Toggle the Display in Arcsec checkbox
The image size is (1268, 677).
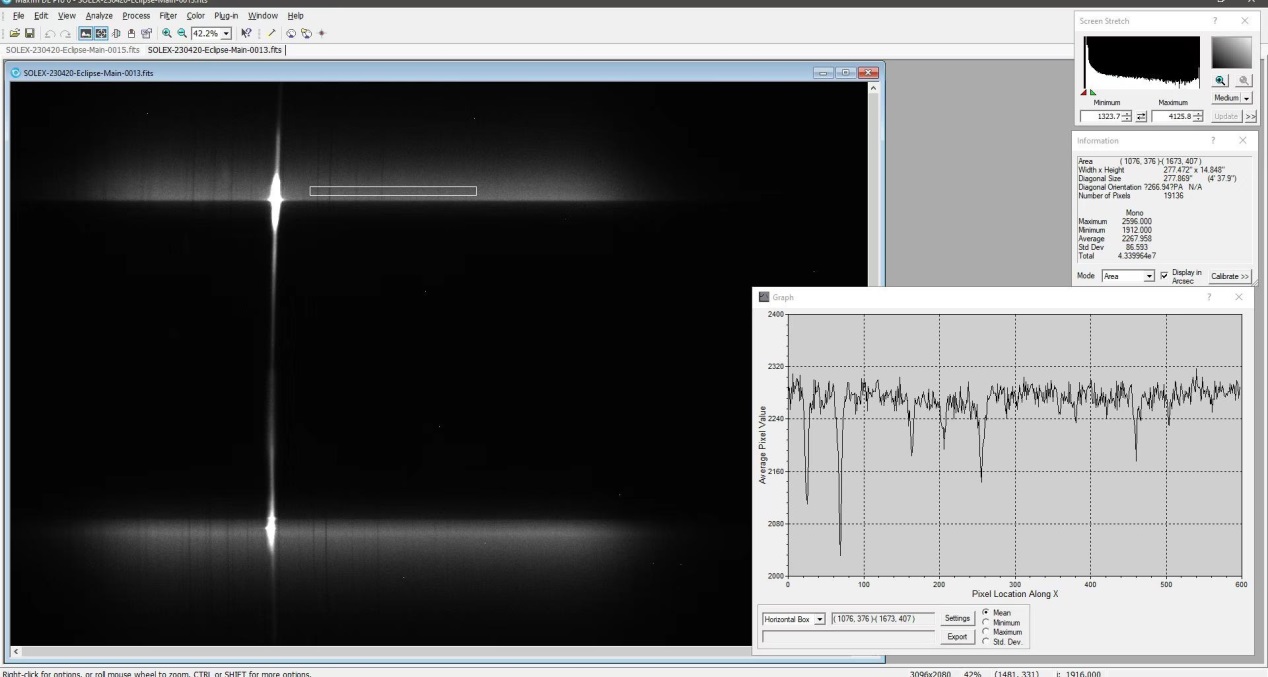(x=1164, y=275)
